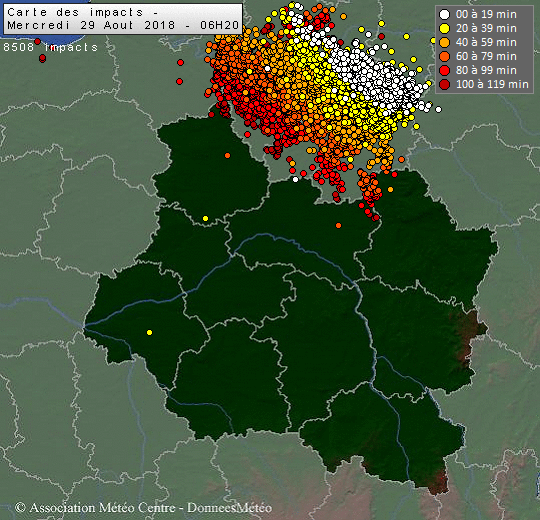The image size is (540, 520).
Task: Click the '100 à 119 min' legend label
Action: [492, 84]
